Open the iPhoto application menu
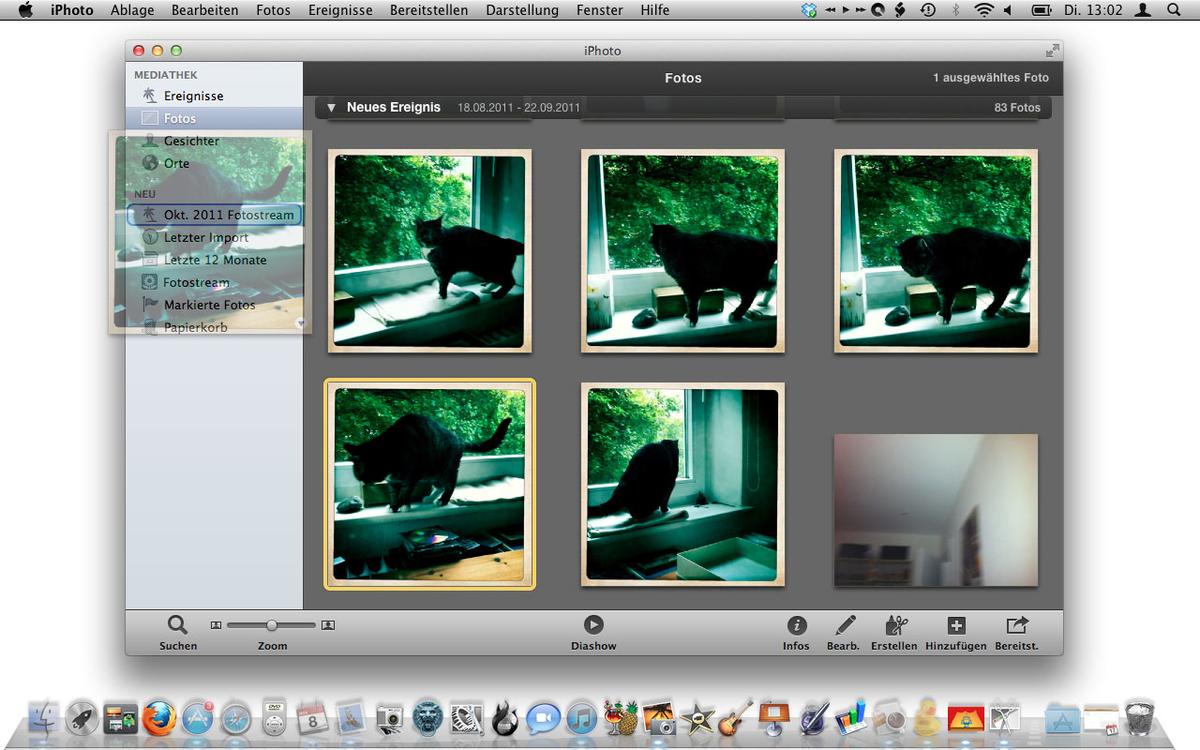The height and width of the screenshot is (750, 1200). point(72,10)
